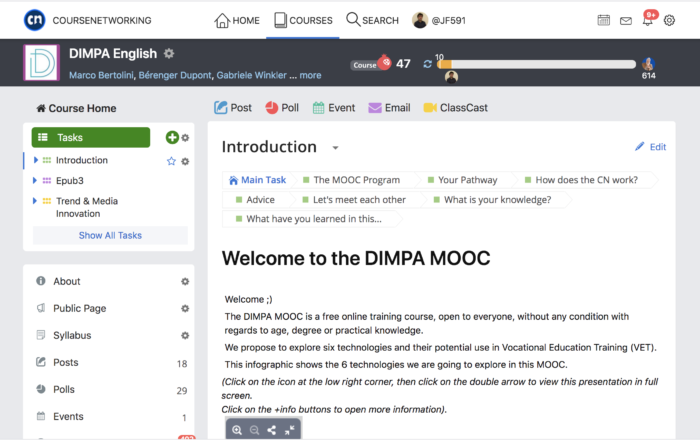Screen dimensions: 700x441
Task: Zoom in on the infographic
Action: point(237,430)
